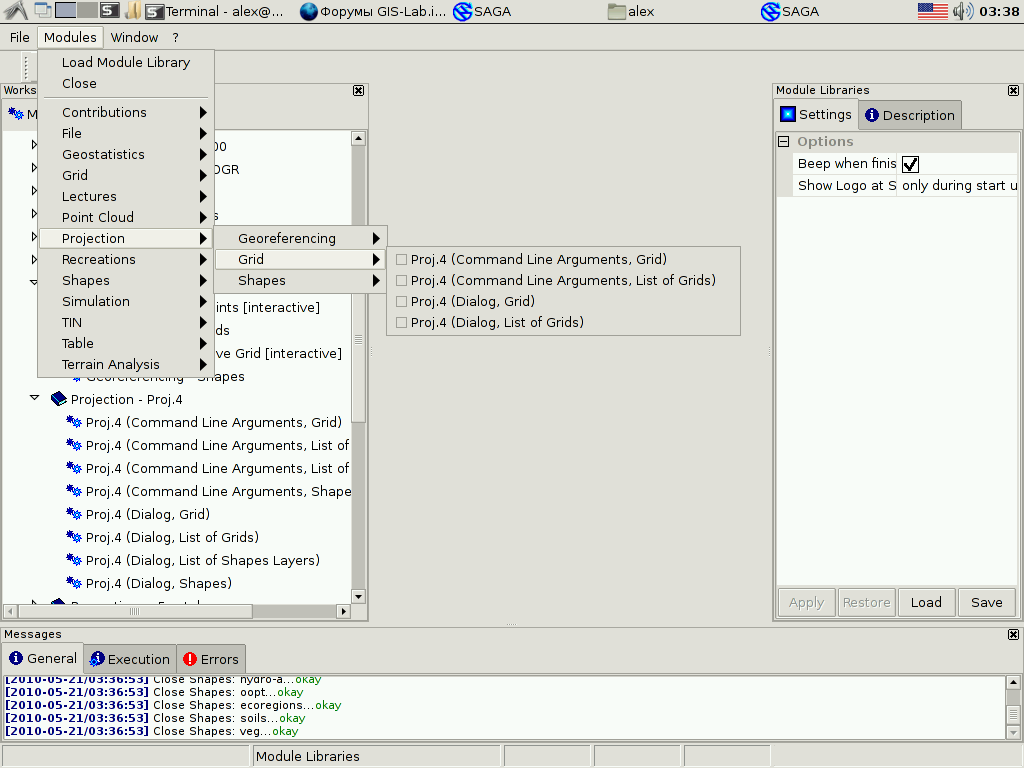Viewport: 1024px width, 768px height.
Task: Click the Proj.4 (Dialog, Shapes) module icon
Action: (73, 583)
